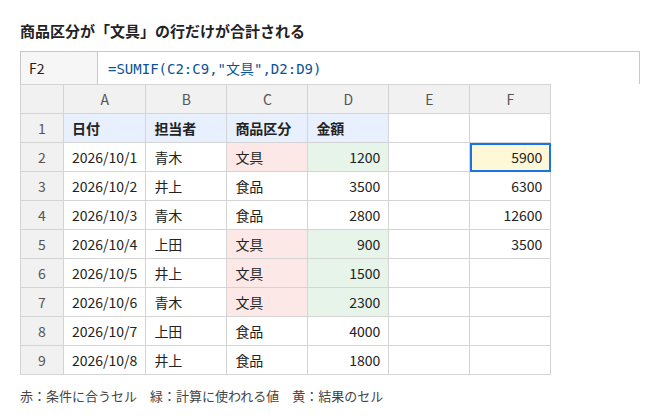Select row 9 header
Image resolution: width=660 pixels, height=419 pixels.
[x=42, y=361]
